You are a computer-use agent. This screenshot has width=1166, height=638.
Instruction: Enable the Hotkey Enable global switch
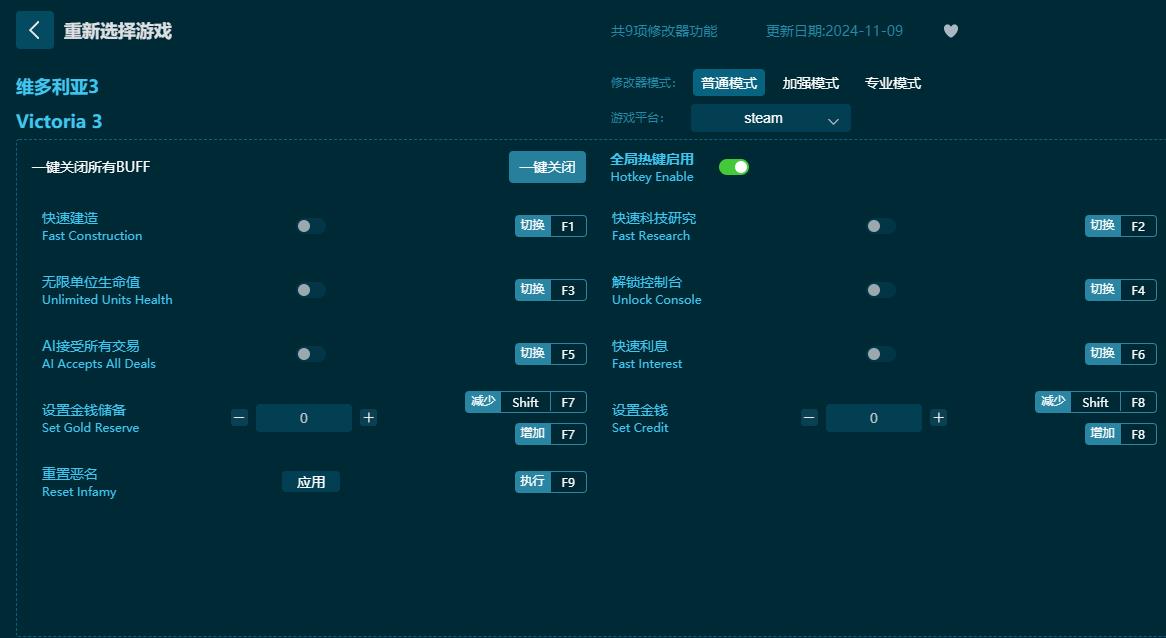tap(734, 167)
